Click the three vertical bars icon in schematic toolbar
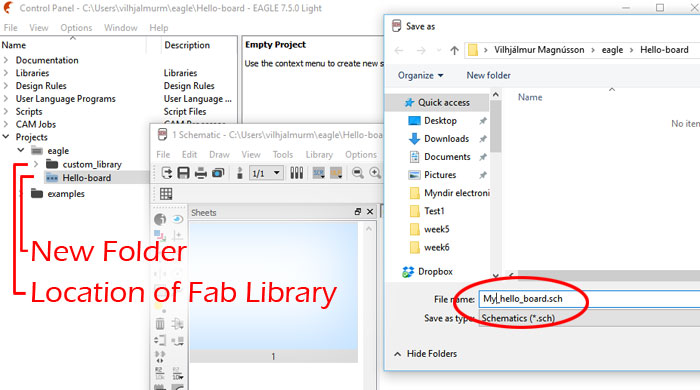The width and height of the screenshot is (700, 390). [297, 173]
